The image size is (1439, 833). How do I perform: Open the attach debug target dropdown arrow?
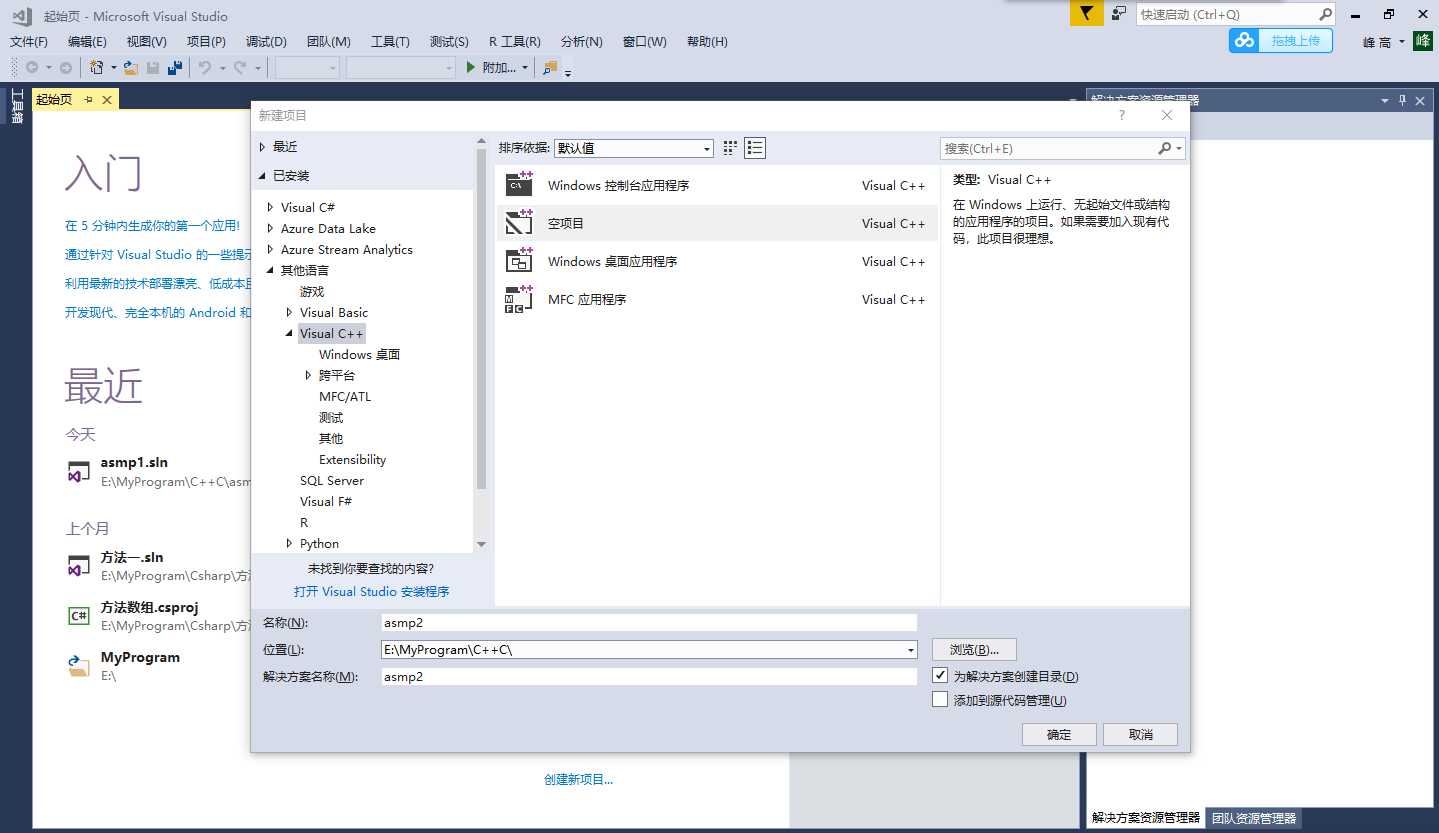pos(525,68)
